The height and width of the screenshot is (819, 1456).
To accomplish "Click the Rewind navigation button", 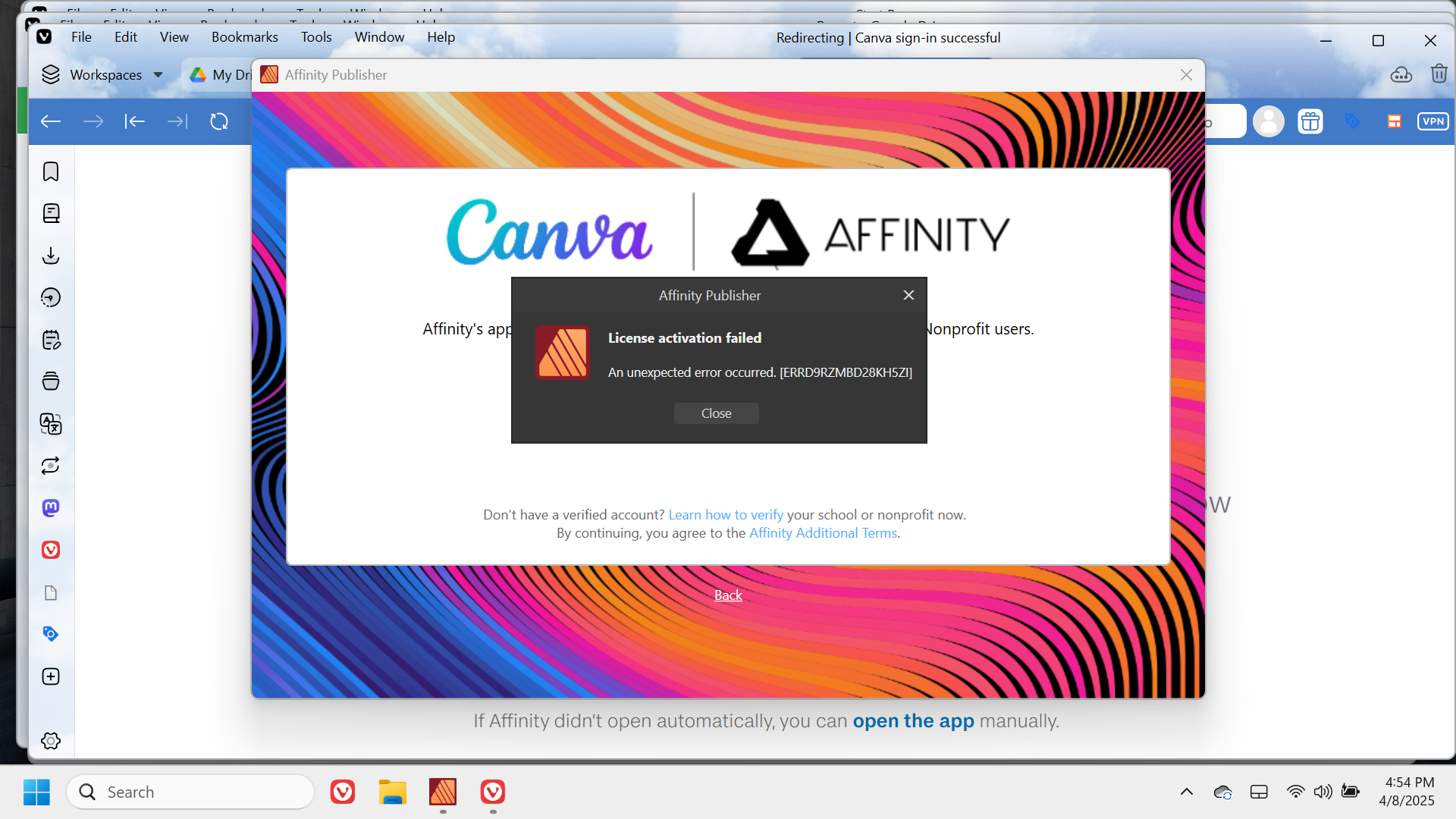I will click(x=134, y=121).
